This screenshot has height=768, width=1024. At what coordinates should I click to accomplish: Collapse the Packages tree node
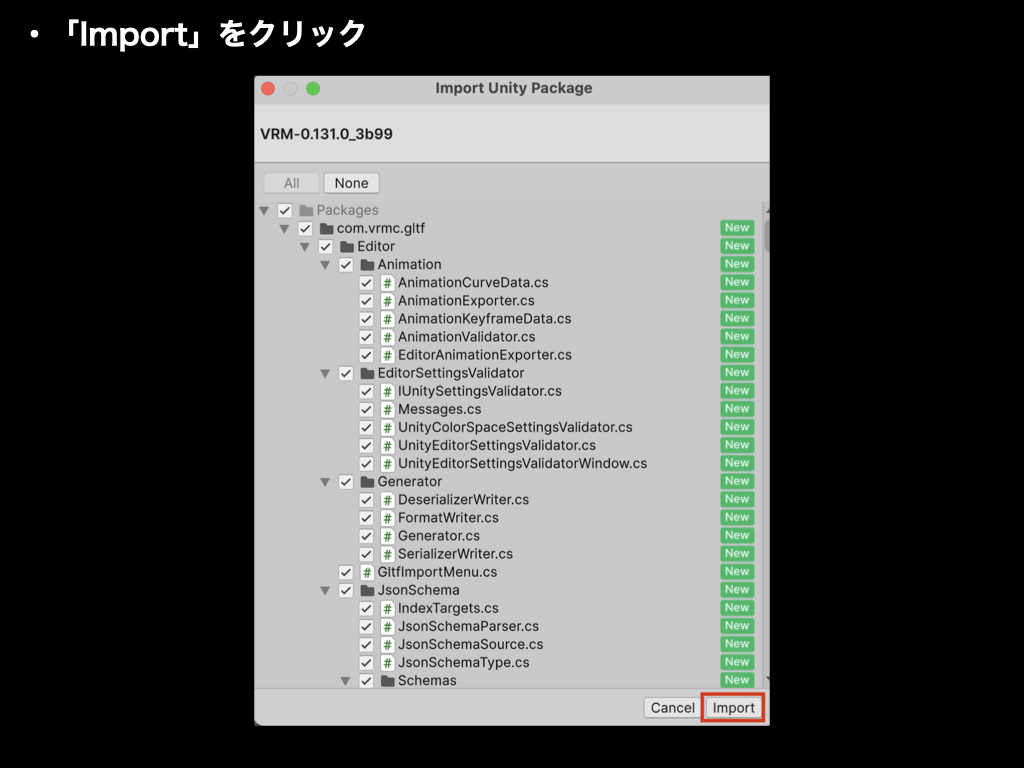[264, 211]
